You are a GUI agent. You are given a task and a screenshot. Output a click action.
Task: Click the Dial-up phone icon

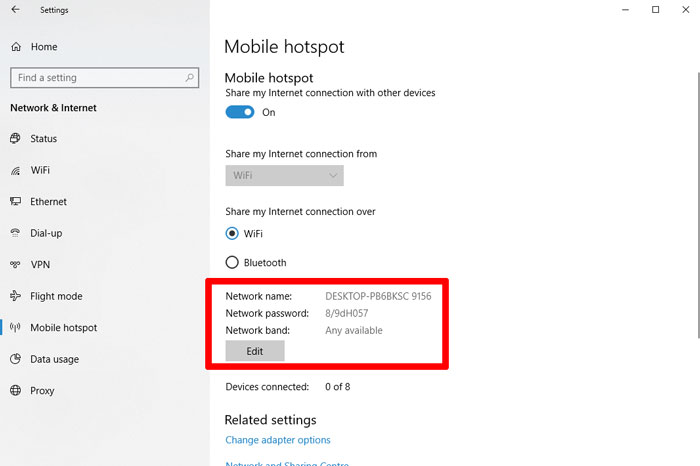pos(15,233)
